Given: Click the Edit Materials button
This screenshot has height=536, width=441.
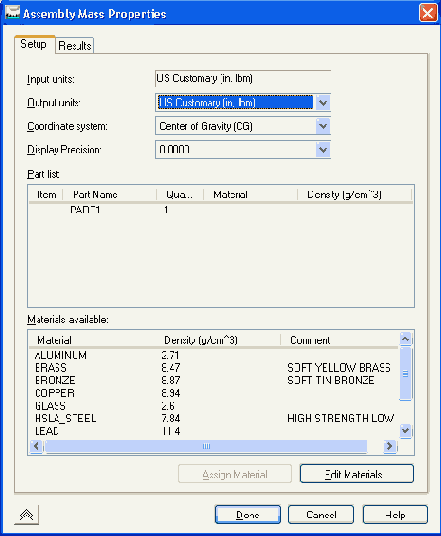Looking at the screenshot, I should (x=357, y=474).
